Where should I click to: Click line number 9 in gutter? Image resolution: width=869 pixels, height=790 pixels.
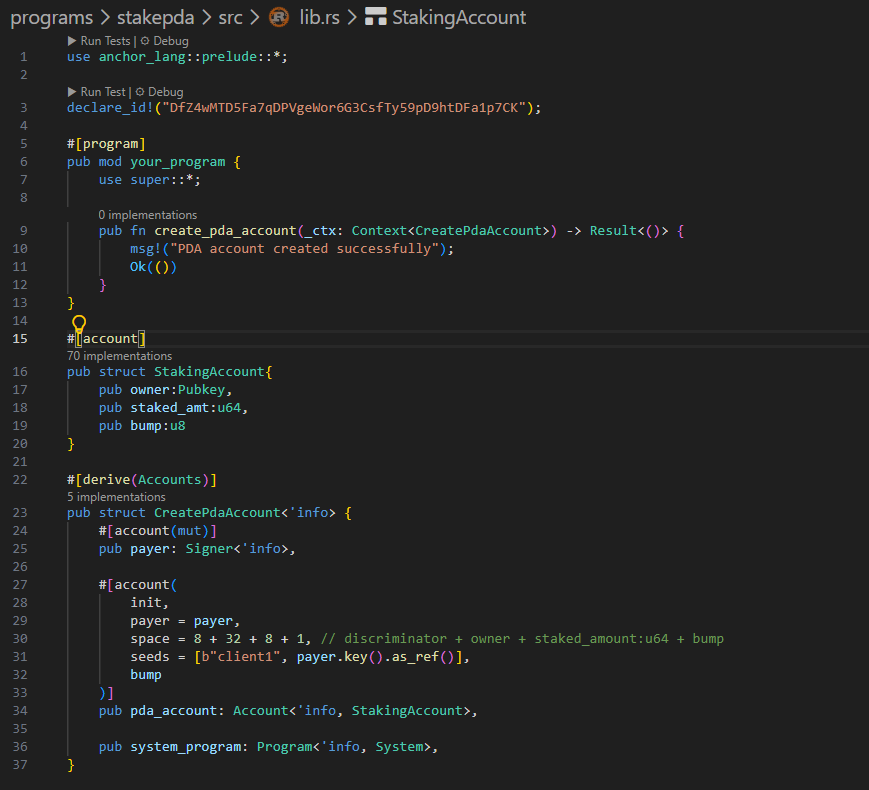(23, 231)
